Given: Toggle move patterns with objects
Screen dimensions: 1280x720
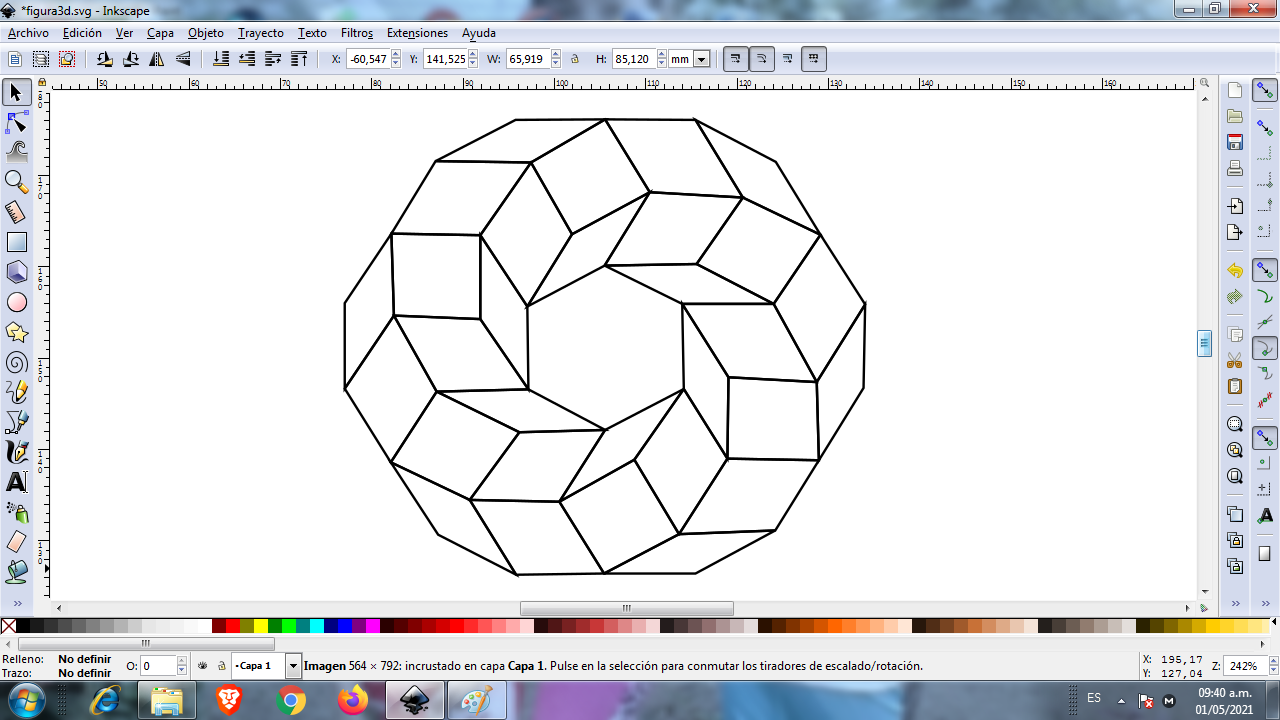Looking at the screenshot, I should point(814,59).
